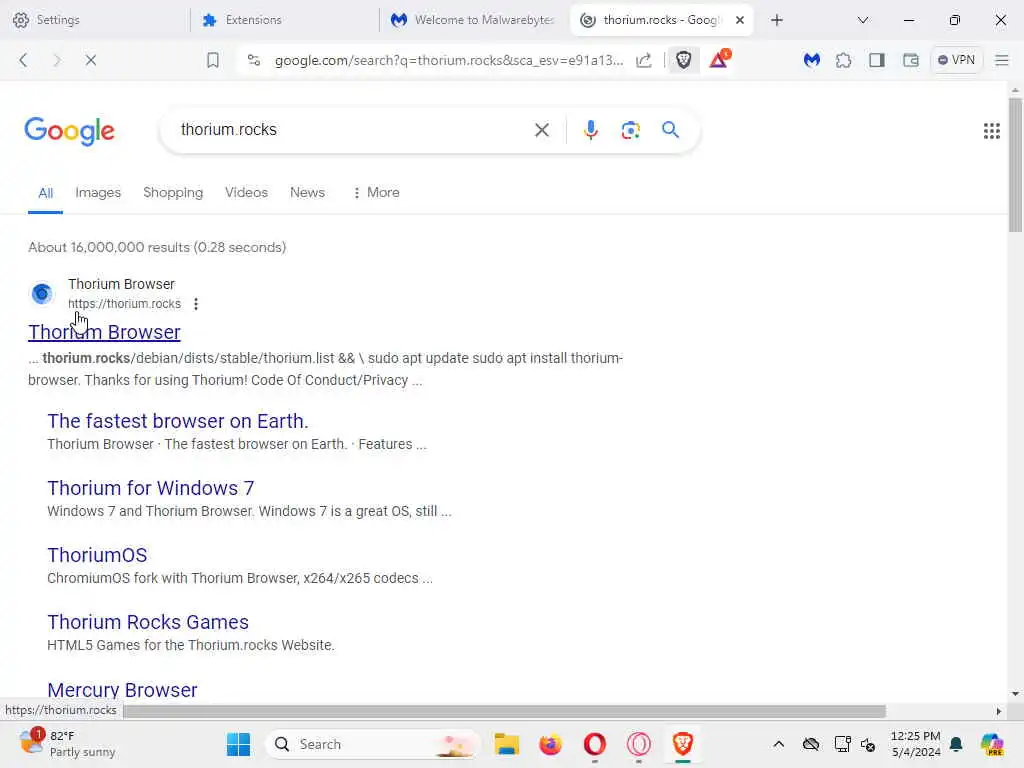1024x768 pixels.
Task: Stop loading the page
Action: (91, 60)
